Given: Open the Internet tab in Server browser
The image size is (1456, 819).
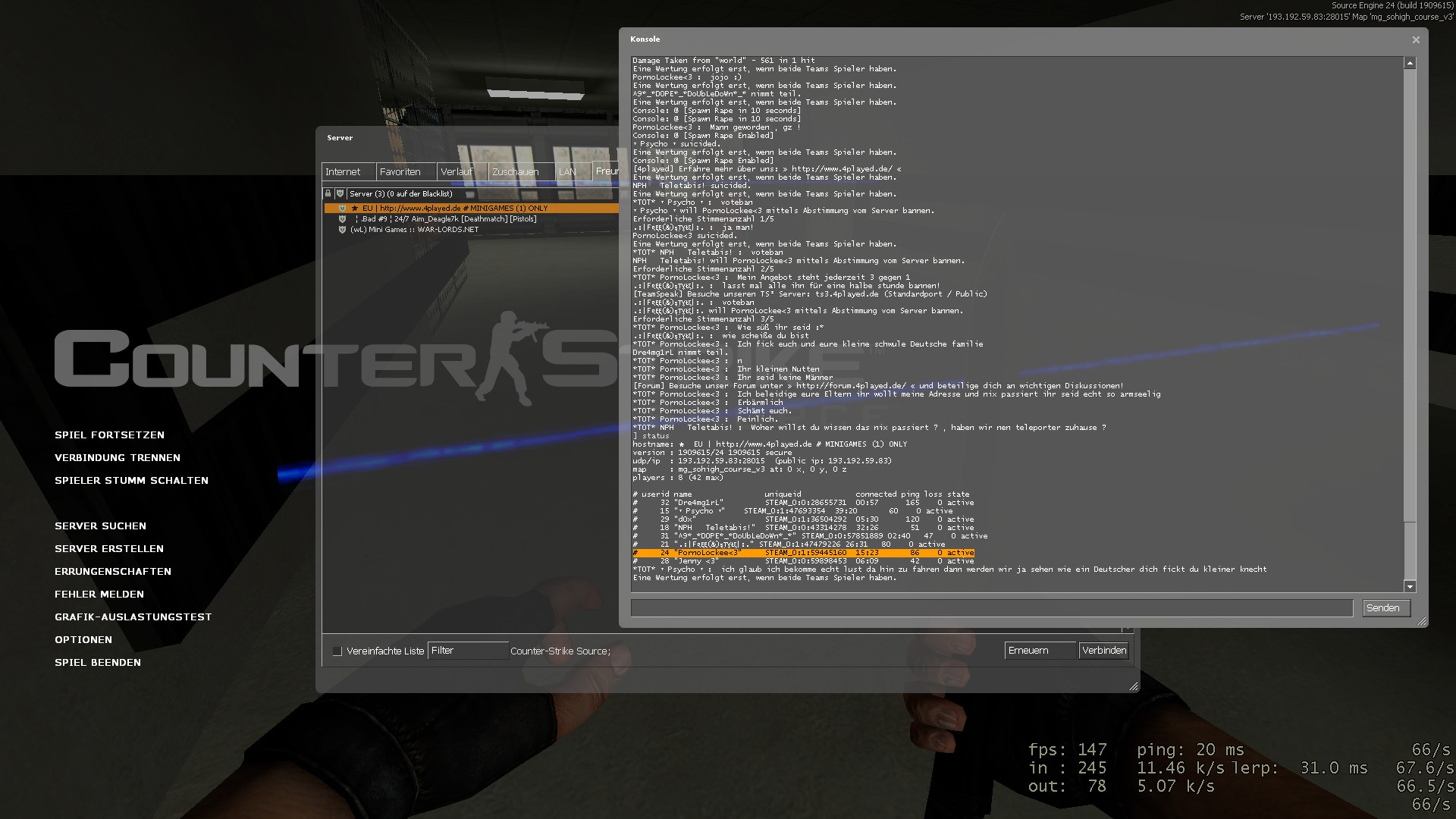Looking at the screenshot, I should [348, 172].
